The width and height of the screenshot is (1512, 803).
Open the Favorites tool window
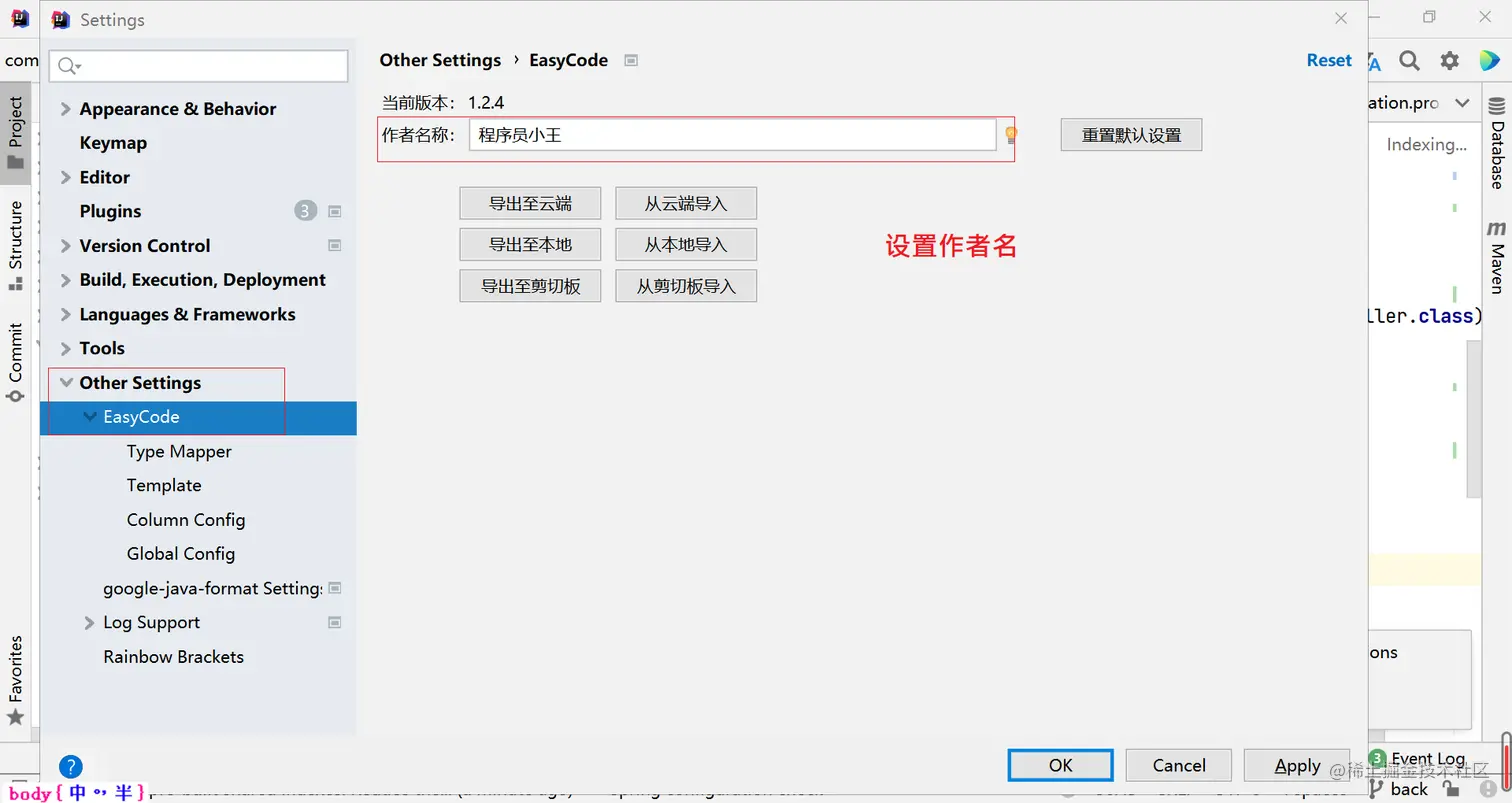pyautogui.click(x=16, y=680)
